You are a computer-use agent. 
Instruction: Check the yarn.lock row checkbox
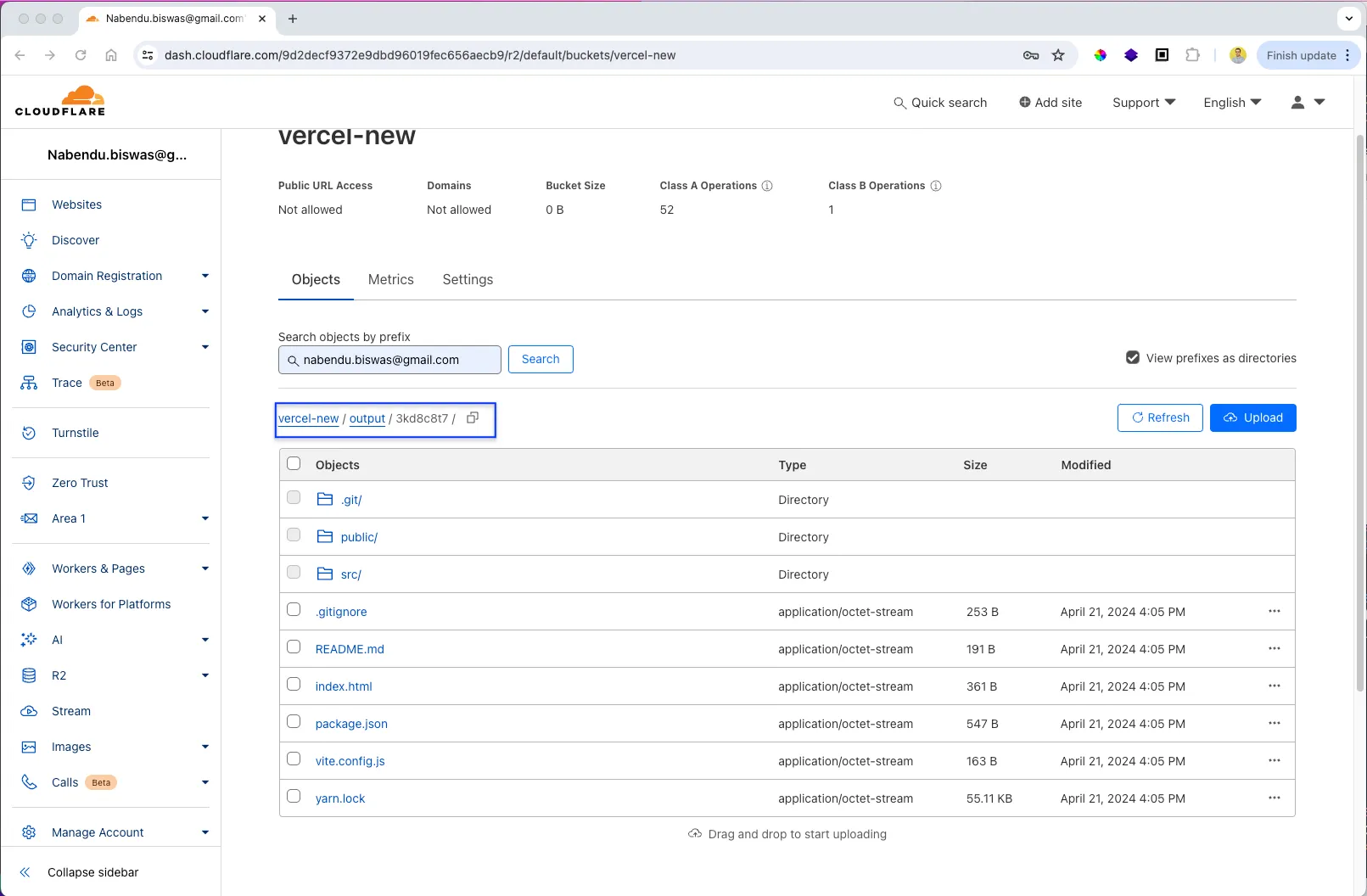pos(294,796)
